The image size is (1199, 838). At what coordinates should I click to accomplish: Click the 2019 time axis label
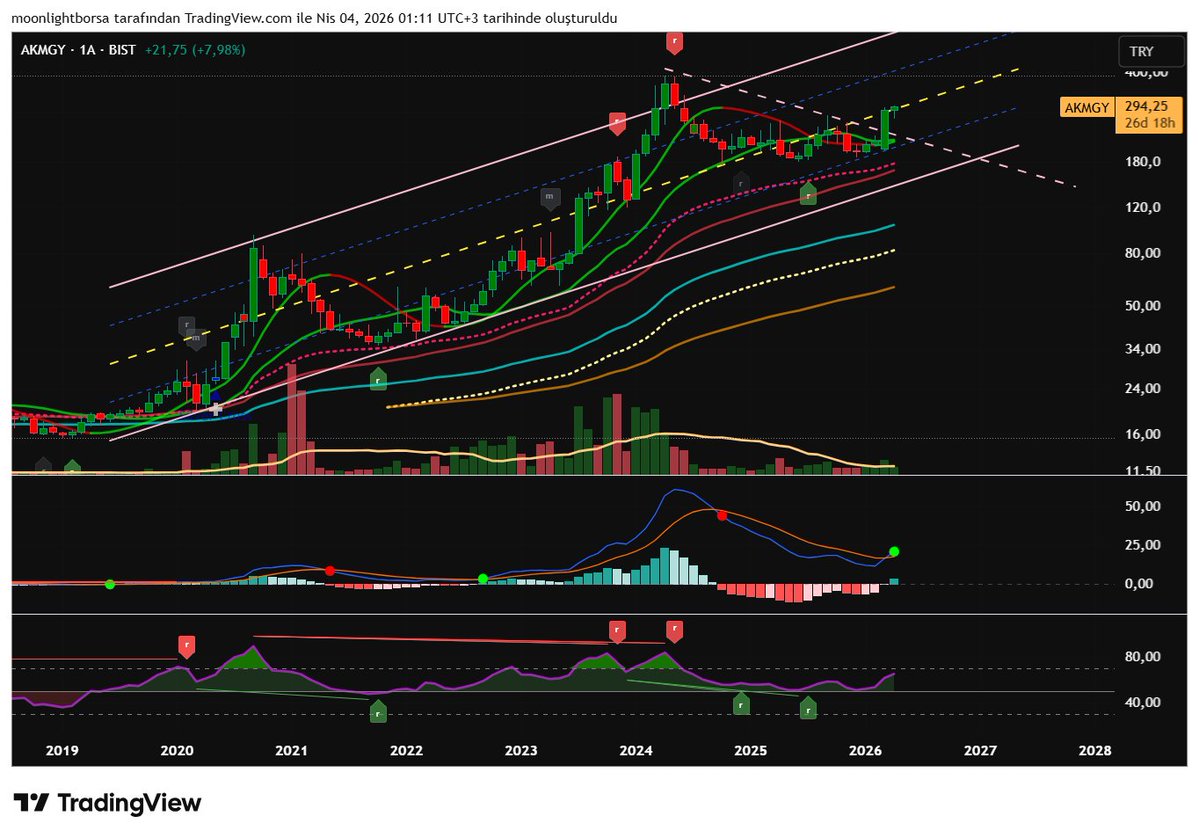62,750
